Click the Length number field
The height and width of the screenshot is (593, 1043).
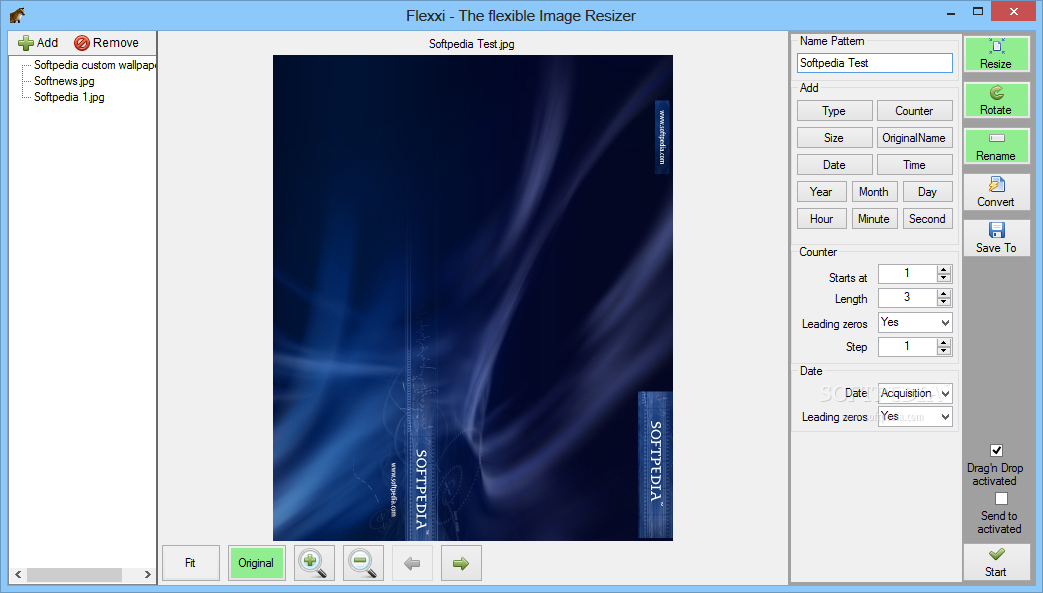907,297
